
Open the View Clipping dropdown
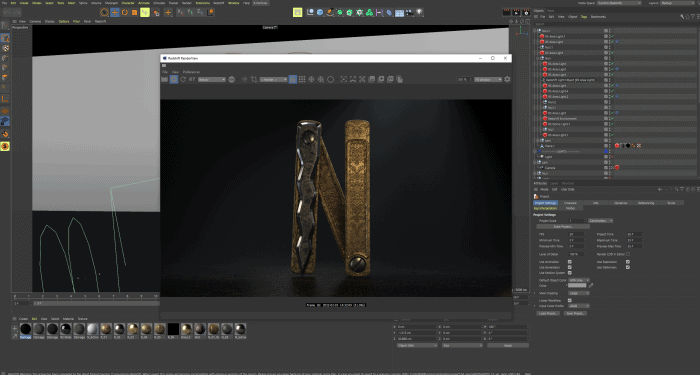click(579, 293)
